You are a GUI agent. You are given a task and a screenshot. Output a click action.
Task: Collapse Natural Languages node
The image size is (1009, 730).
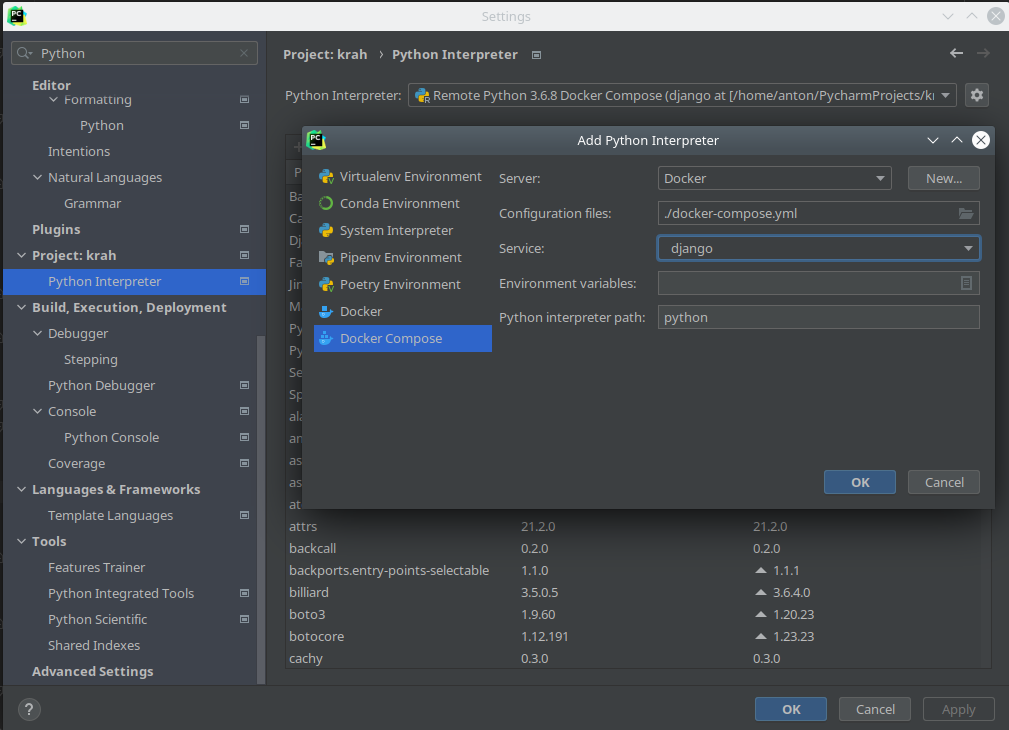[37, 178]
